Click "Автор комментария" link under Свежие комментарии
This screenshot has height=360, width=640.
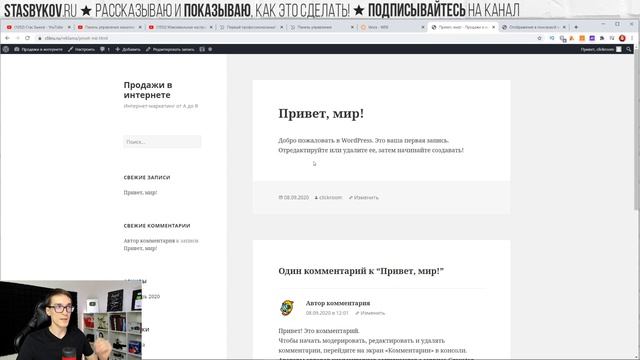tap(149, 240)
